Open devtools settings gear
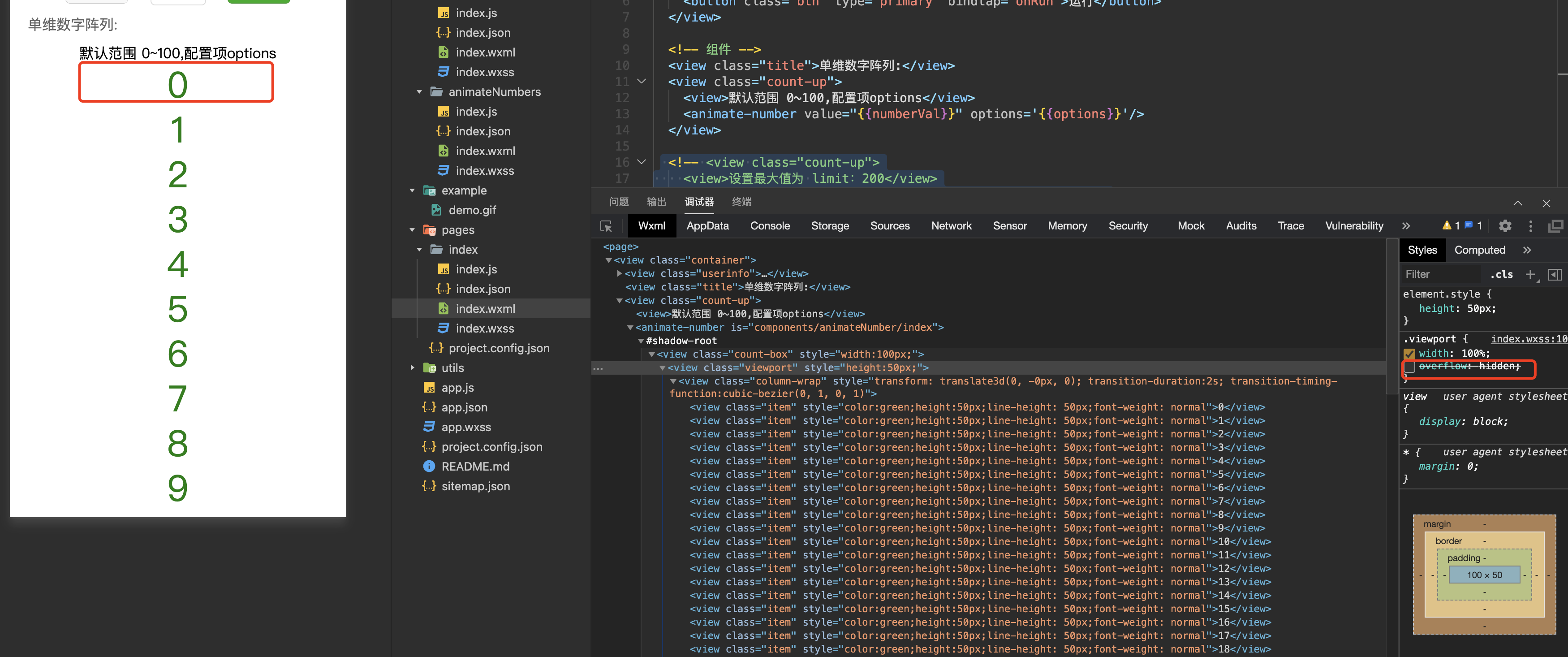The height and width of the screenshot is (657, 1568). (x=1505, y=226)
